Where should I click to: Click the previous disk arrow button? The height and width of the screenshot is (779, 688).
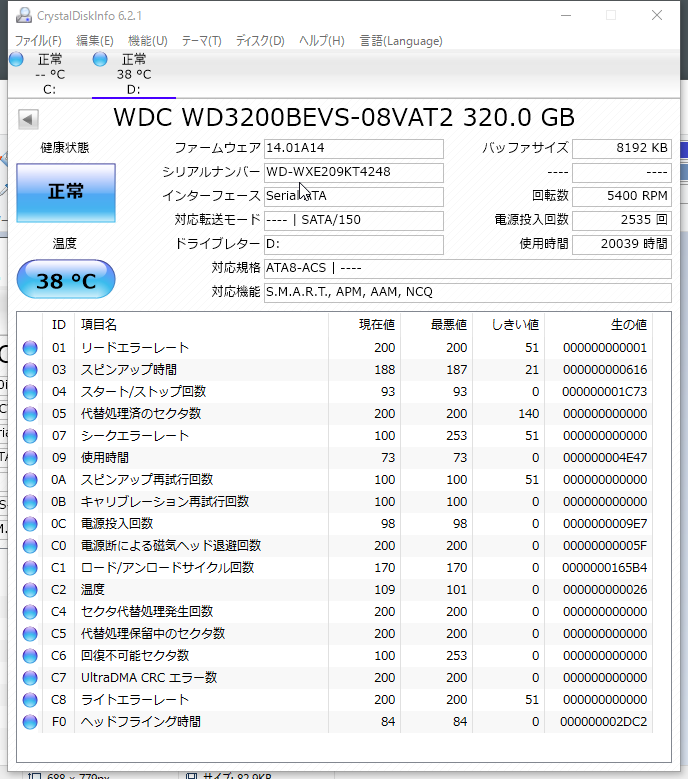point(28,119)
